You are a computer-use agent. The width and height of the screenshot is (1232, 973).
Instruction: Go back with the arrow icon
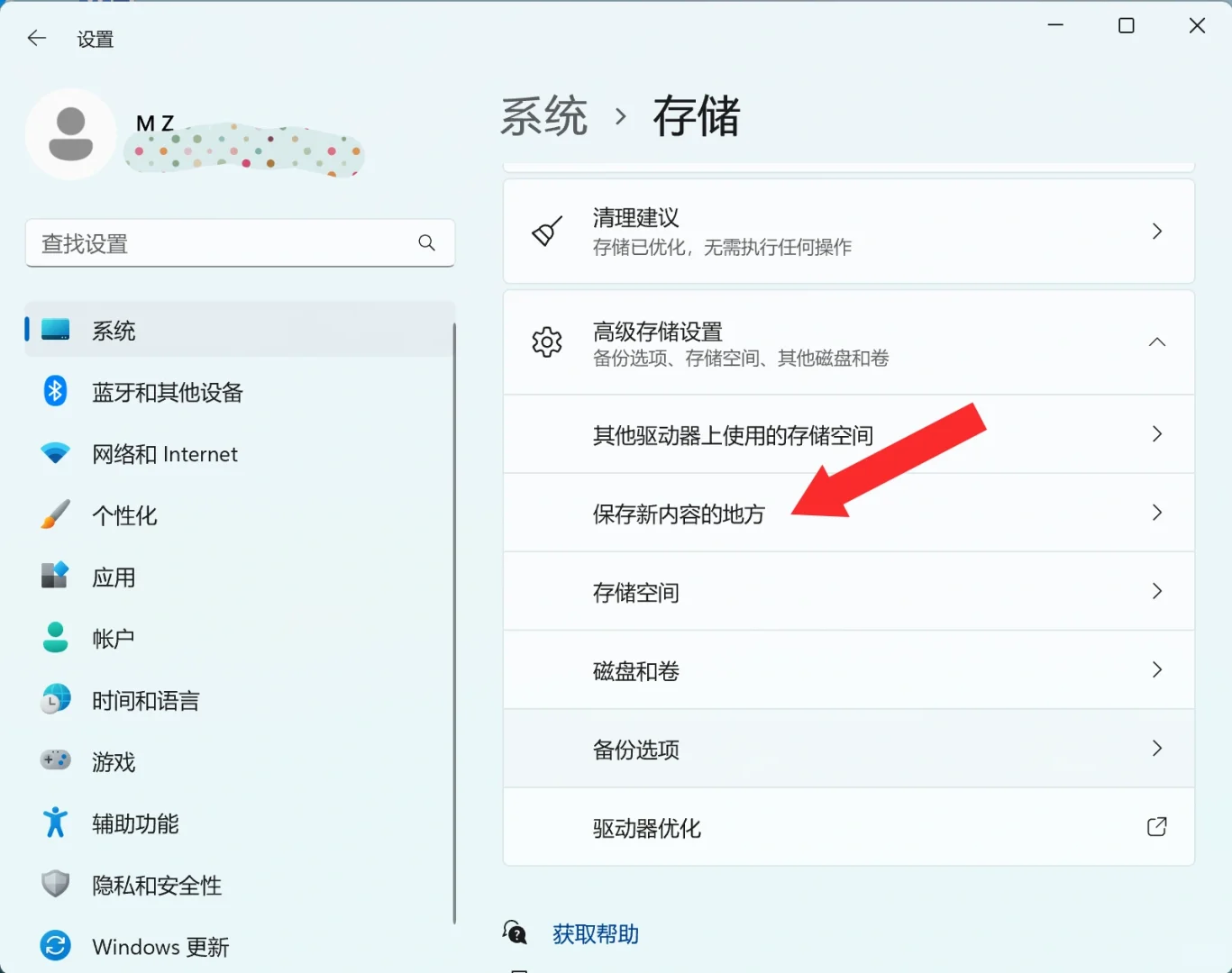[x=37, y=38]
